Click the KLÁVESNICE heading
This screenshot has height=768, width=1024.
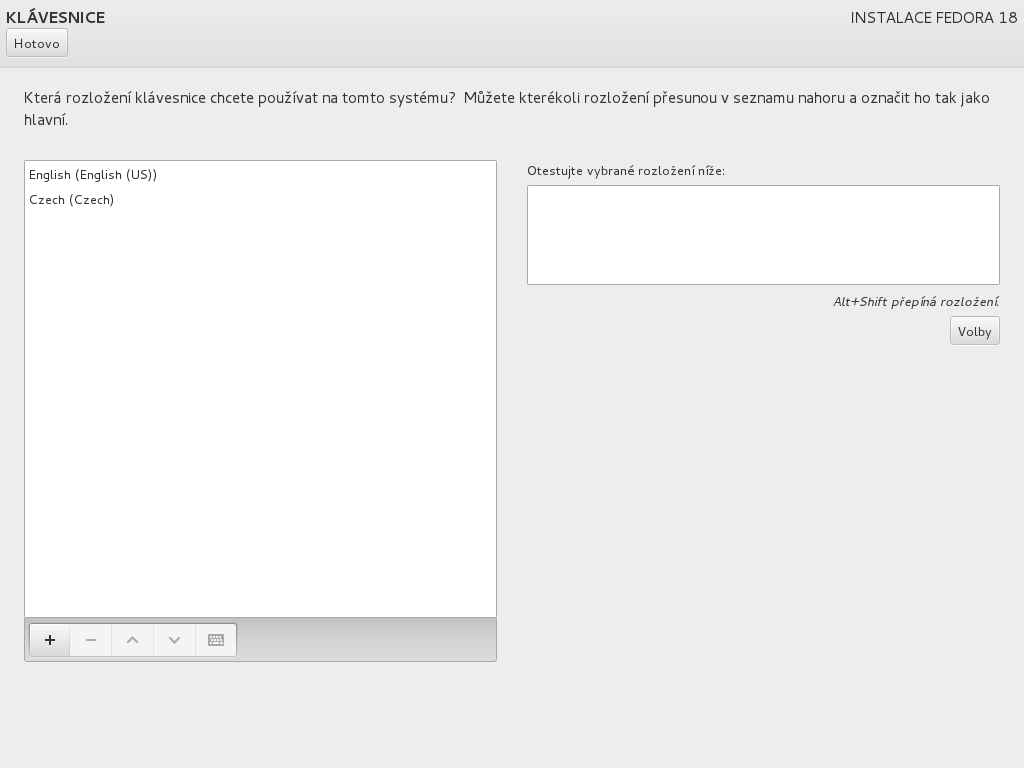click(56, 17)
